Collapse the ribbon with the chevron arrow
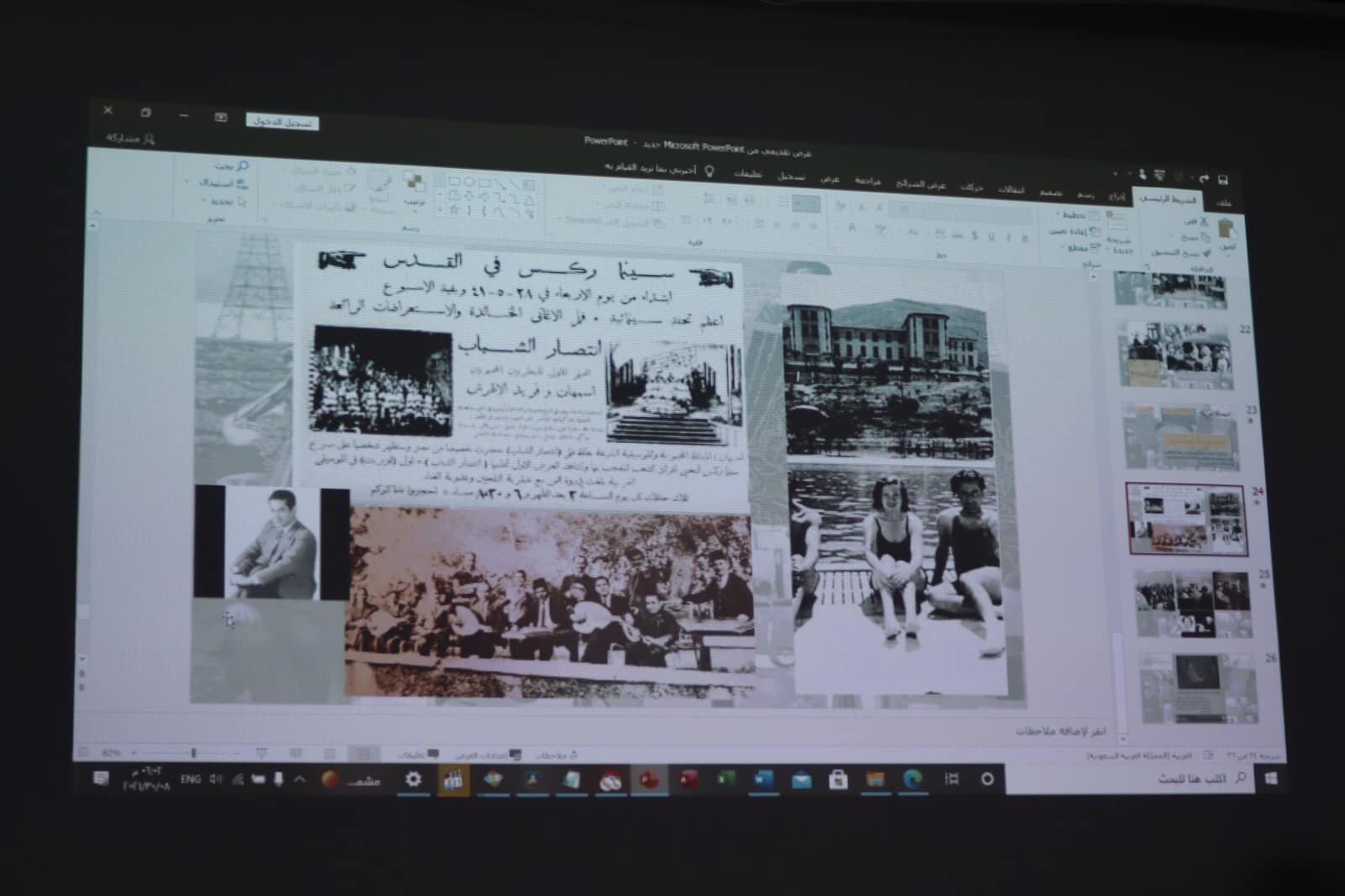The height and width of the screenshot is (896, 1345). (96, 213)
